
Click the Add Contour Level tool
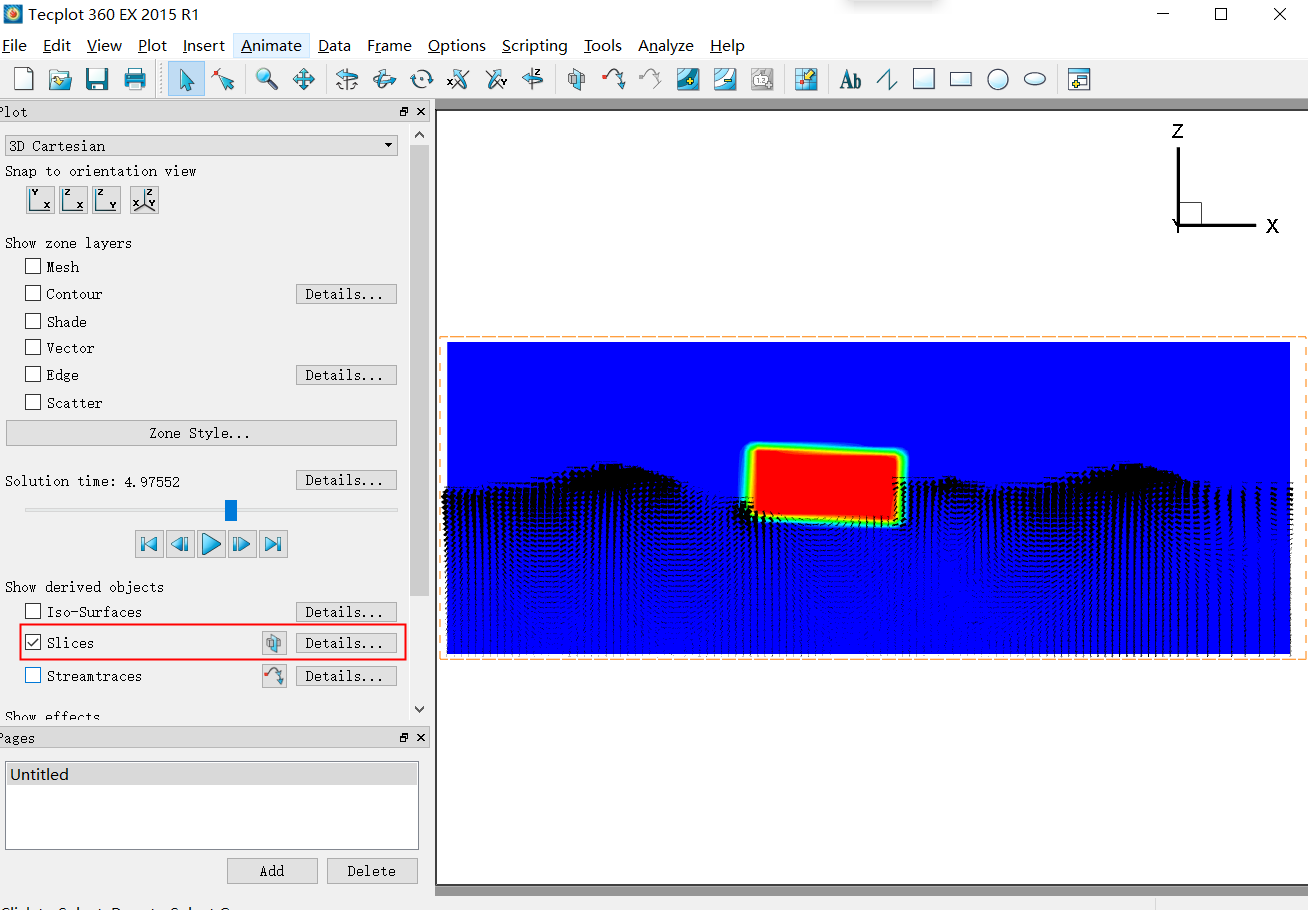687,79
